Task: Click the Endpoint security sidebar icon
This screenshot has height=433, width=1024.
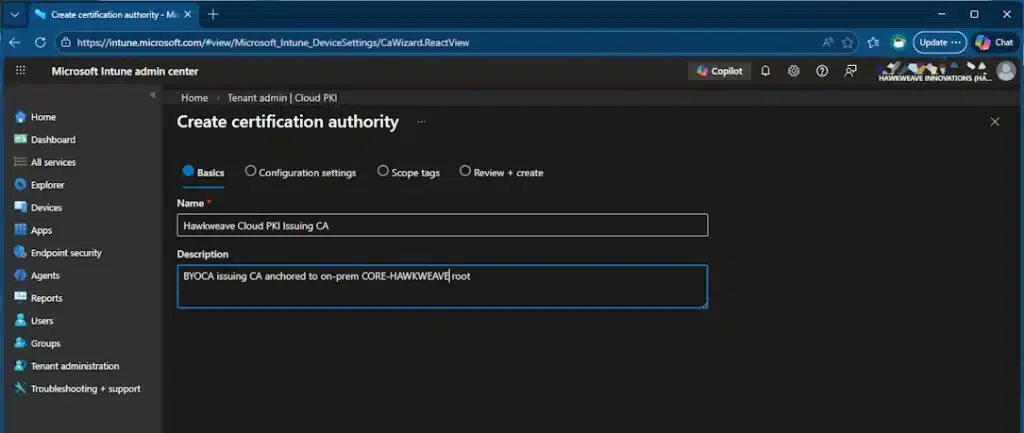Action: click(20, 253)
